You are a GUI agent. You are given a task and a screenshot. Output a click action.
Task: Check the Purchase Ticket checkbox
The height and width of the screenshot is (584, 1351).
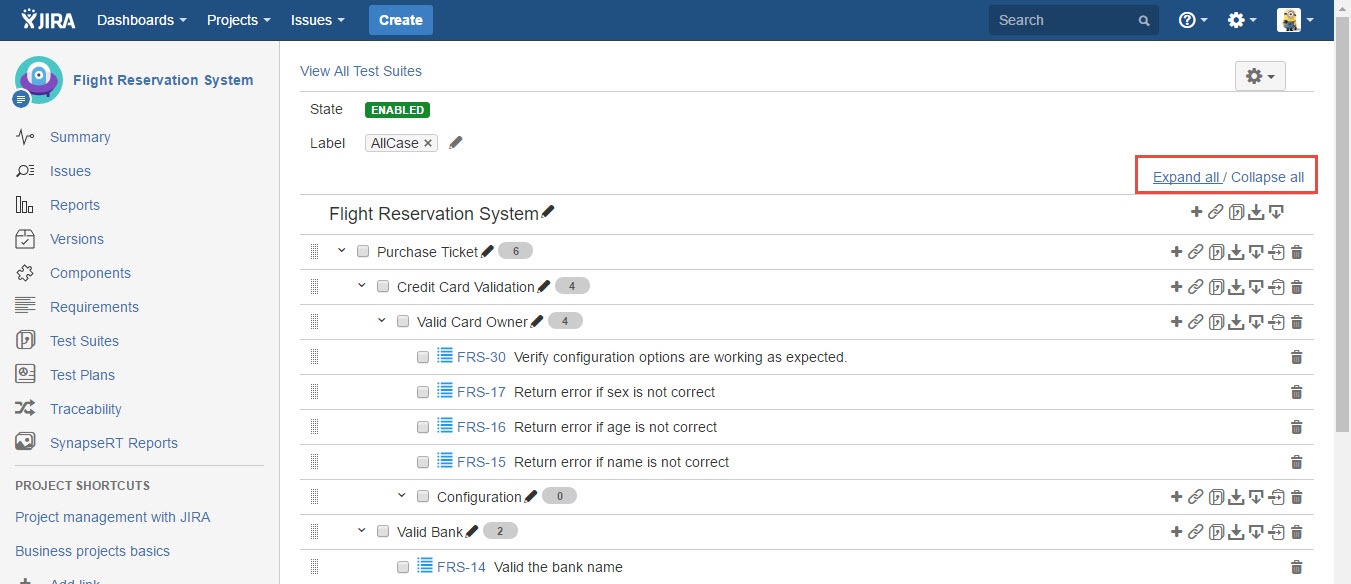[x=362, y=251]
